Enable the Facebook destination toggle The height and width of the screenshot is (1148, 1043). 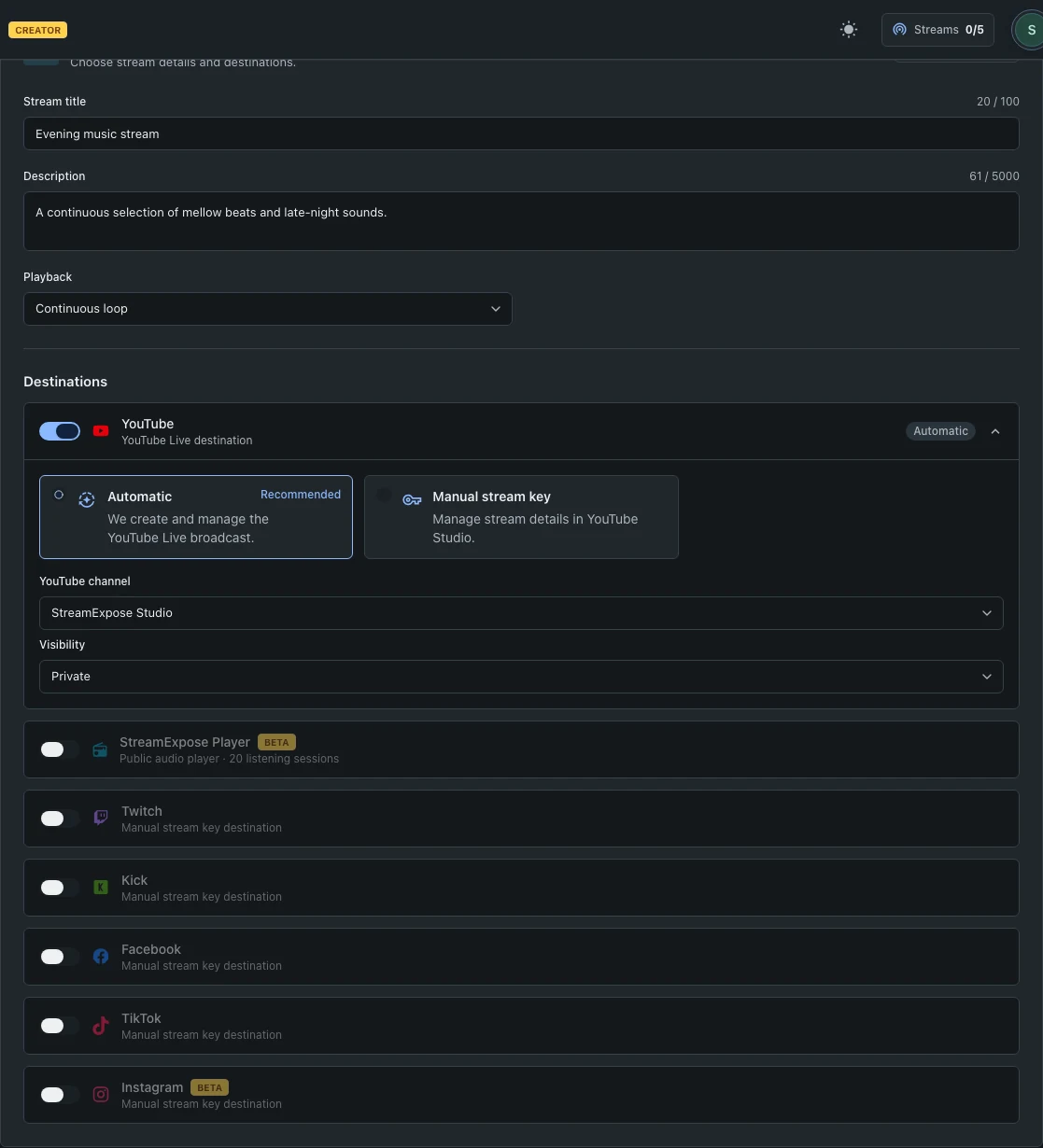60,957
